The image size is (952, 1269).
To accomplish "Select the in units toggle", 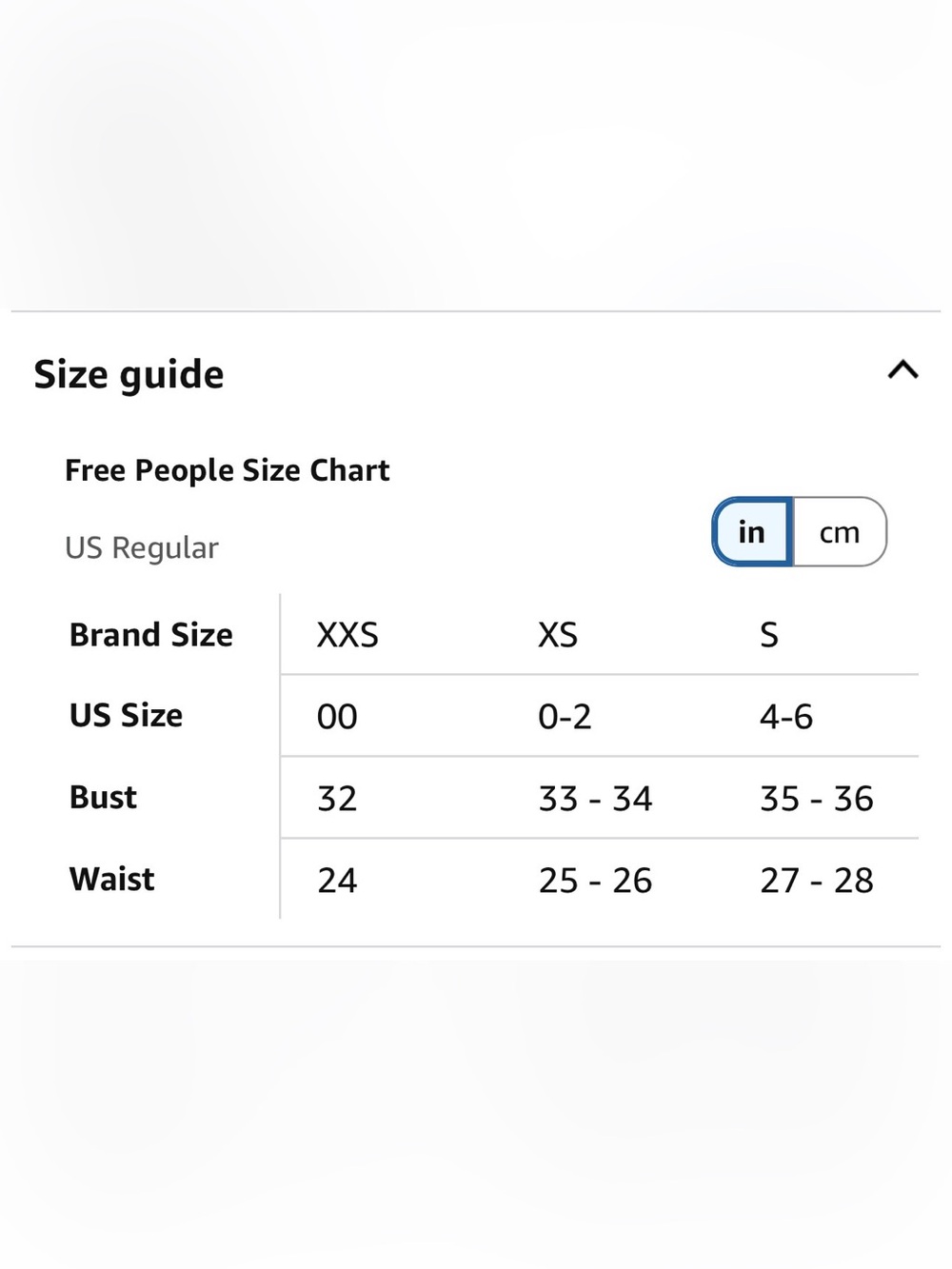I will [752, 532].
